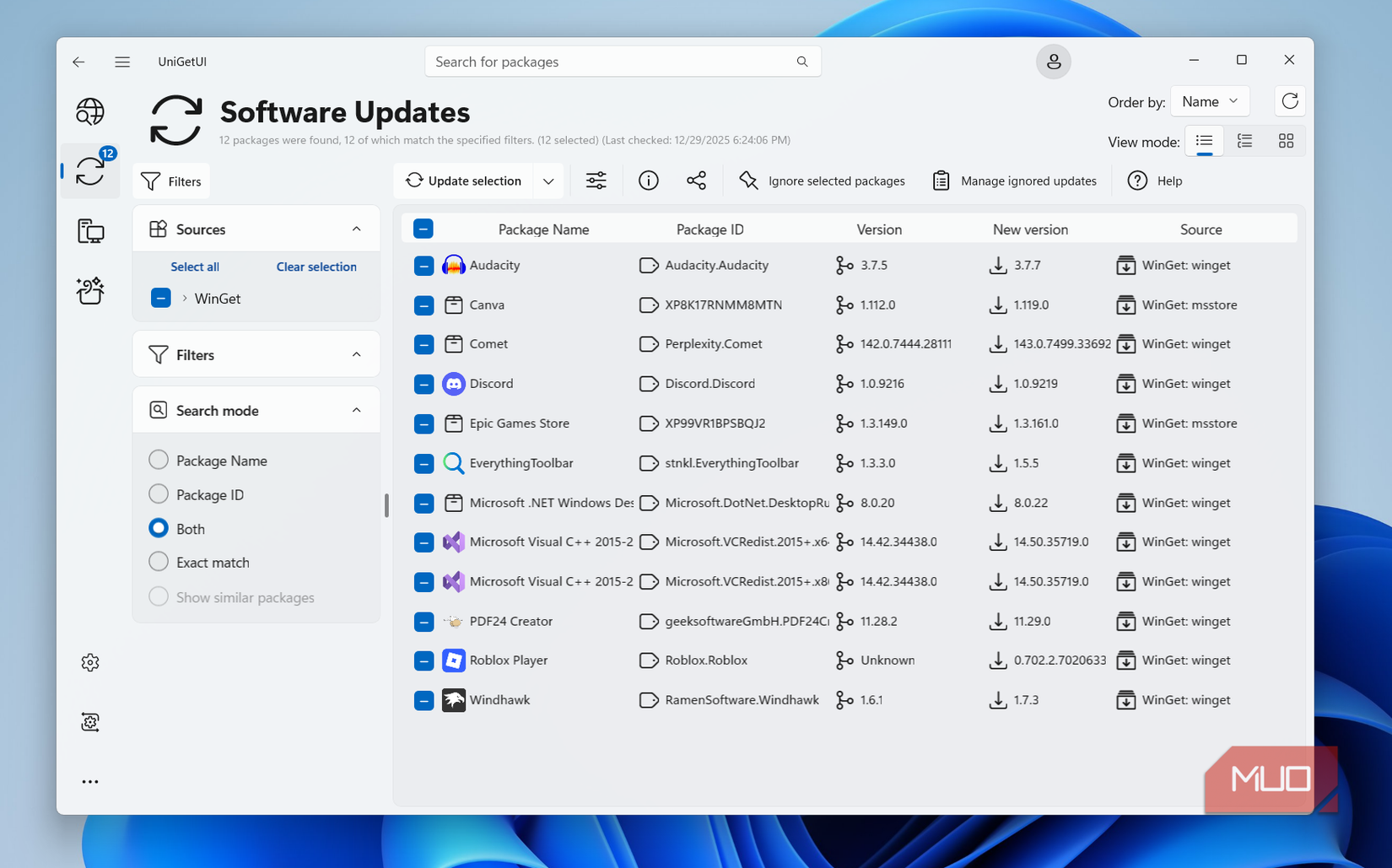1392x868 pixels.
Task: Open the Manage ignored updates clipboard icon
Action: pyautogui.click(x=939, y=180)
